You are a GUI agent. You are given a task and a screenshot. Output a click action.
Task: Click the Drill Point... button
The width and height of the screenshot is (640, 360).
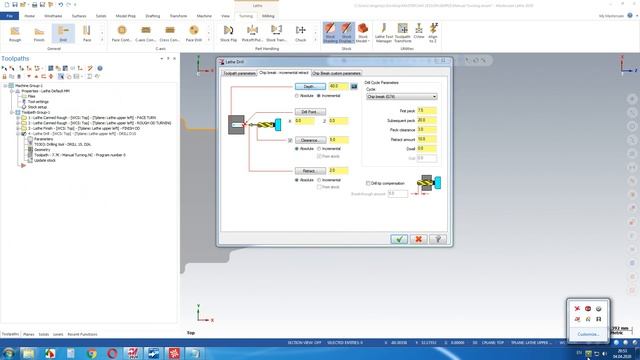coord(310,112)
